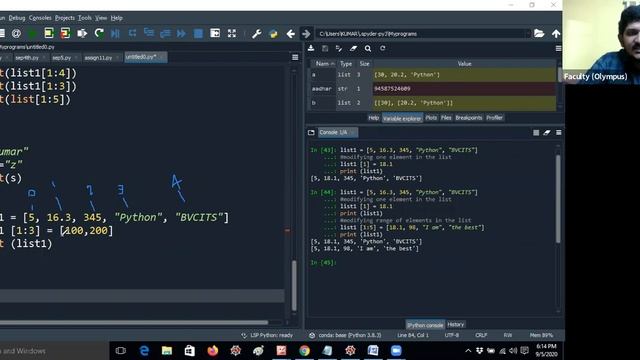Re-run the last script
The height and width of the screenshot is (360, 640).
click(x=99, y=33)
